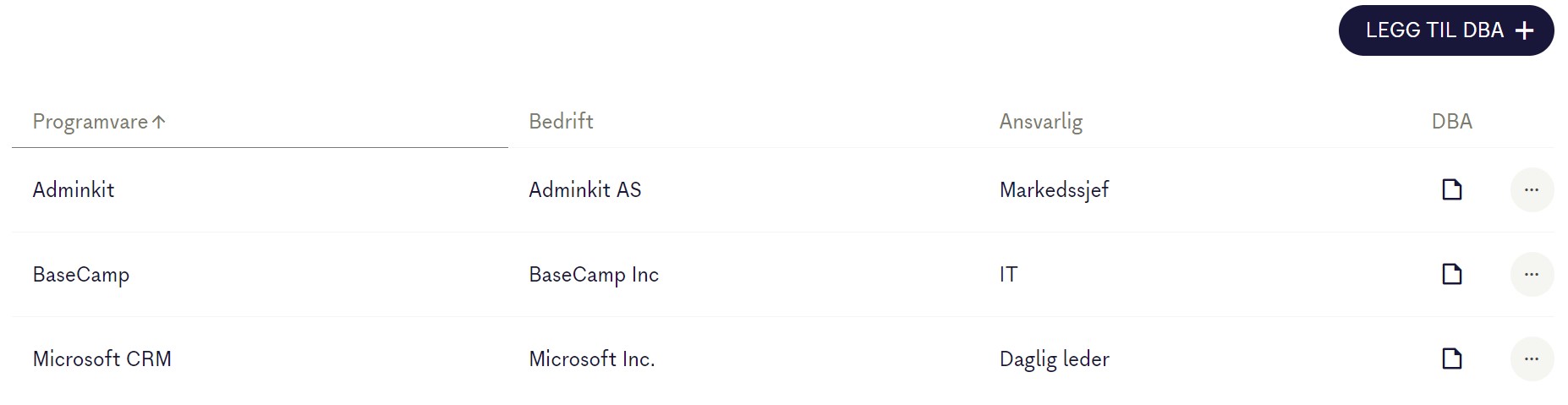Click the plus icon in LEGG TIL DBA
Viewport: 1568px width, 405px height.
pyautogui.click(x=1524, y=30)
